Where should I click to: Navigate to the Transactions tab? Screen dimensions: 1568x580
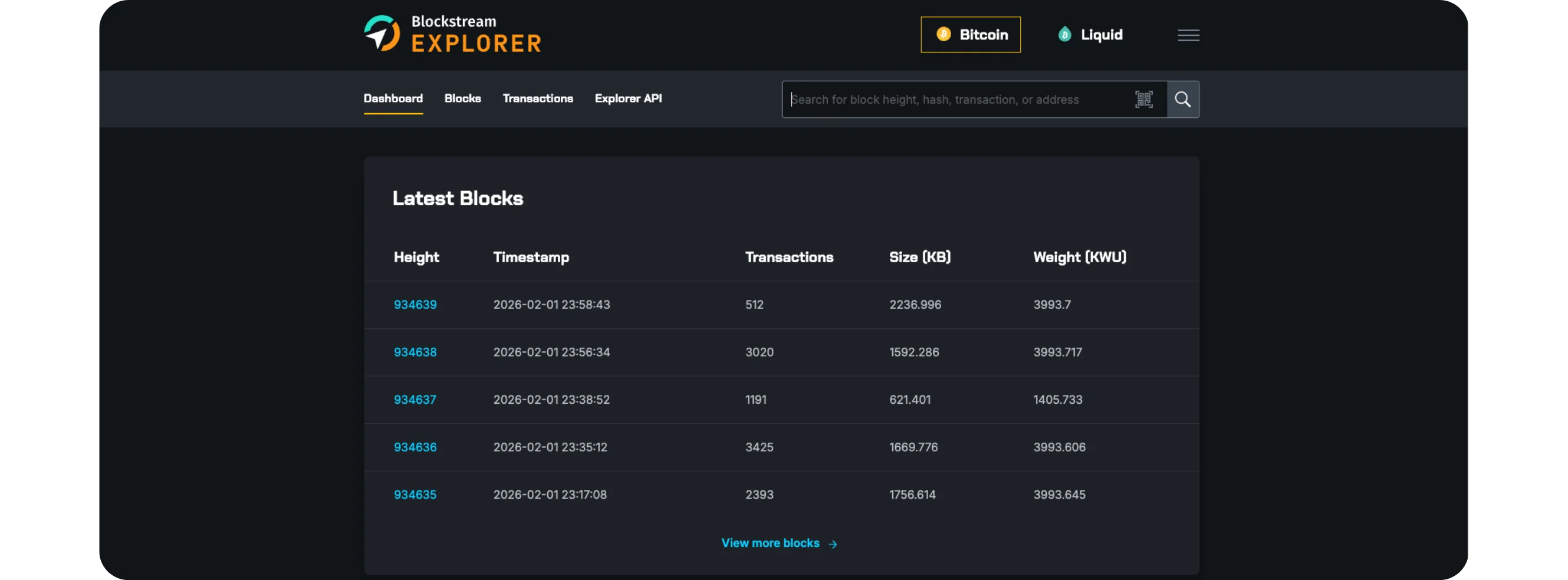click(x=537, y=98)
